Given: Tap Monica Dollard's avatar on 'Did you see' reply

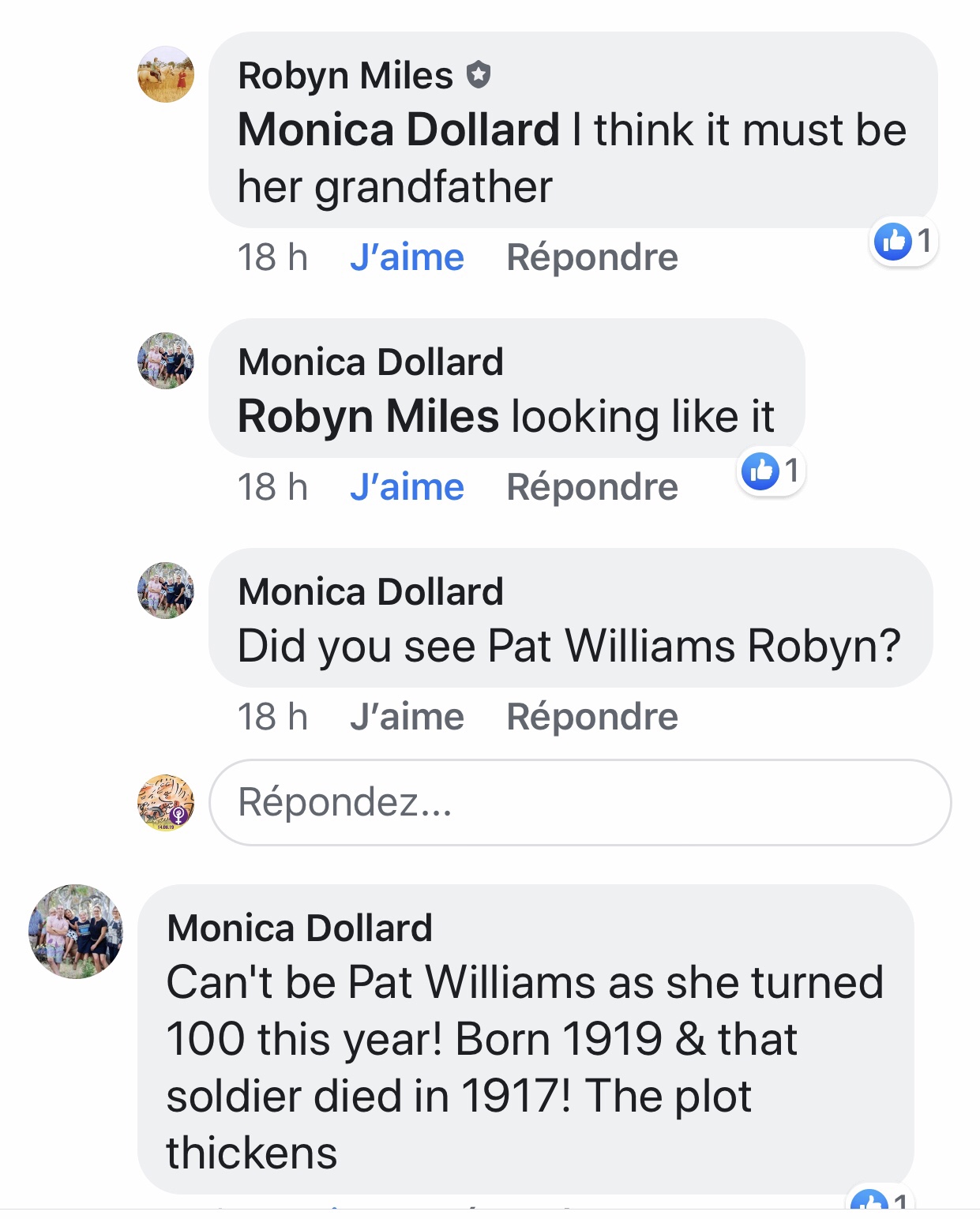Looking at the screenshot, I should pos(166,591).
